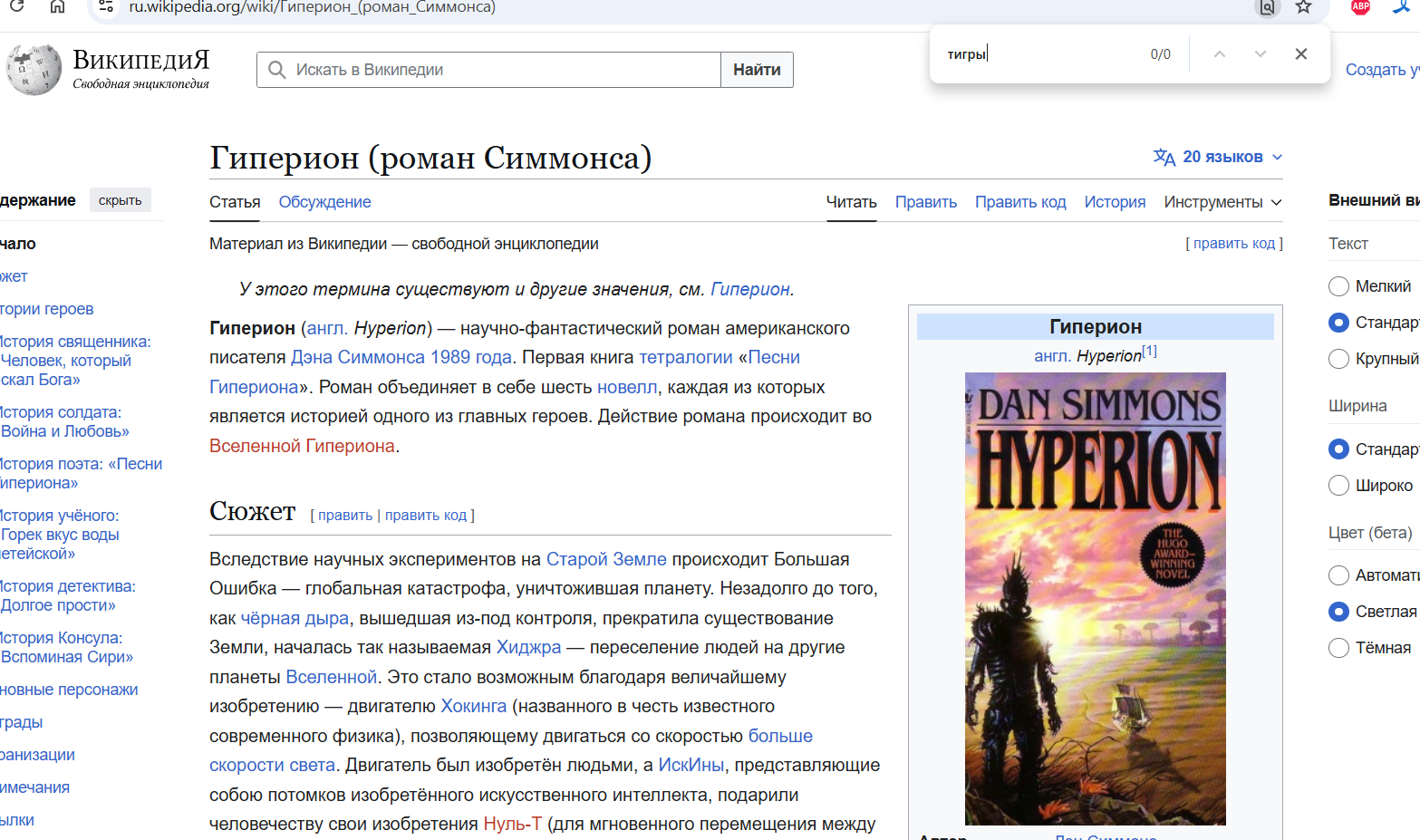Click 'править код' next to Сюжет heading

(426, 516)
